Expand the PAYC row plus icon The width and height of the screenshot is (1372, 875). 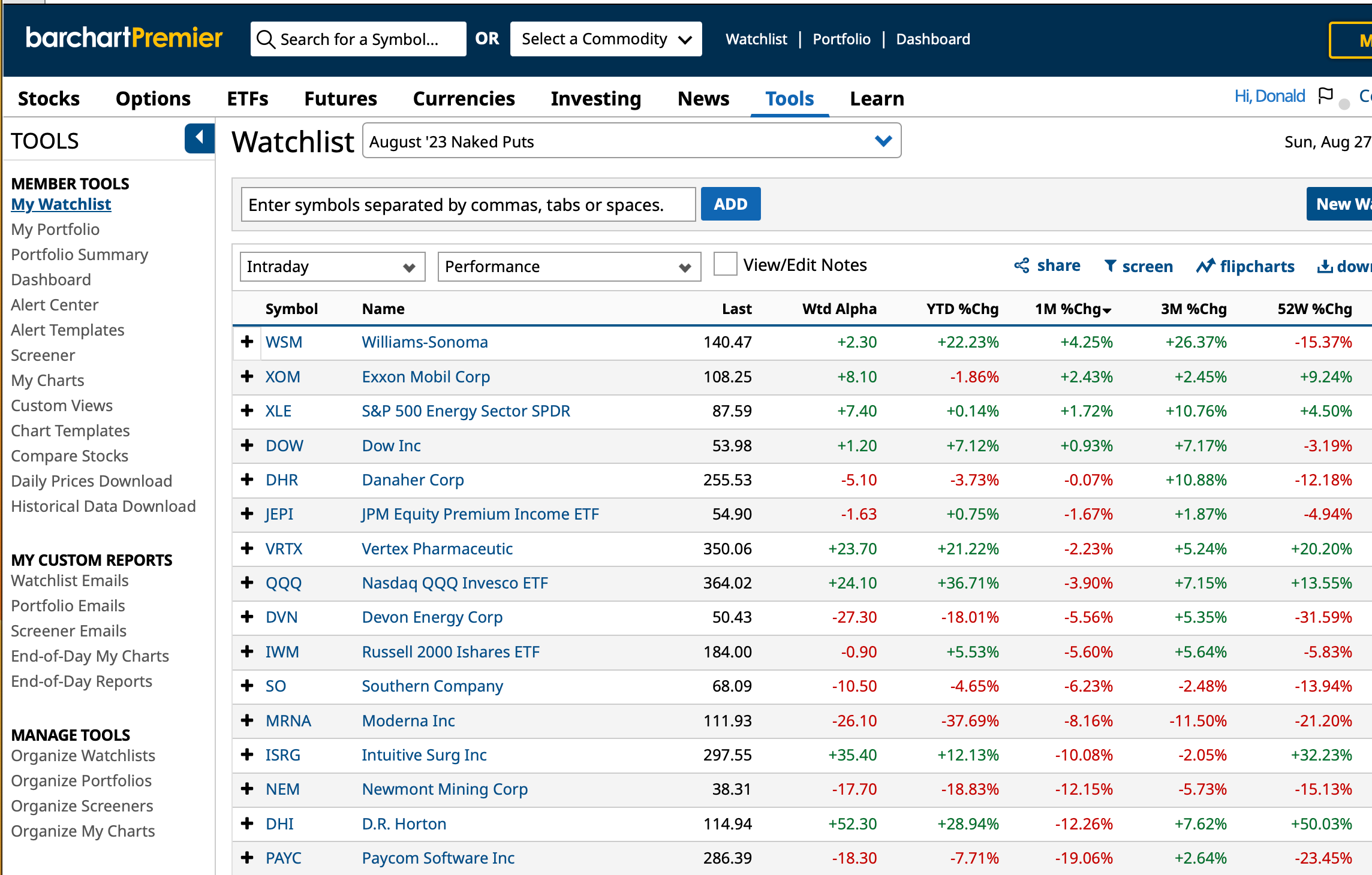click(x=247, y=858)
